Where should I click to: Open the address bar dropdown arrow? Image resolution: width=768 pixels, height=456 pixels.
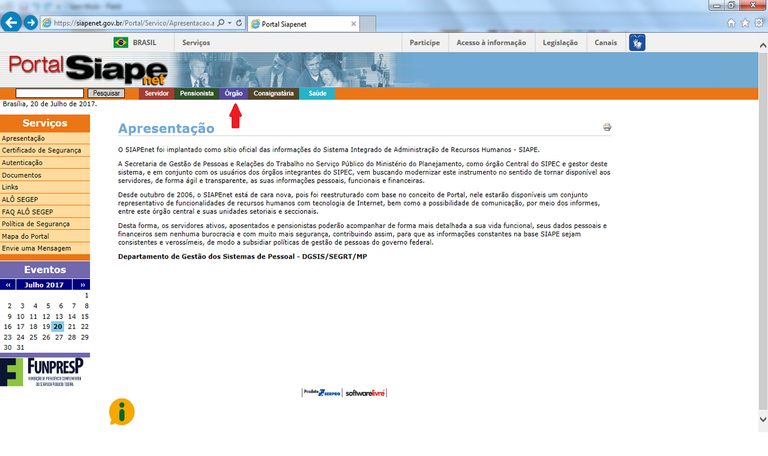pos(229,23)
